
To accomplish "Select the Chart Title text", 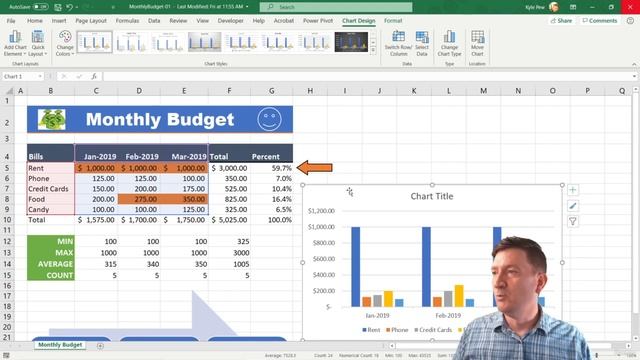I will click(x=432, y=196).
